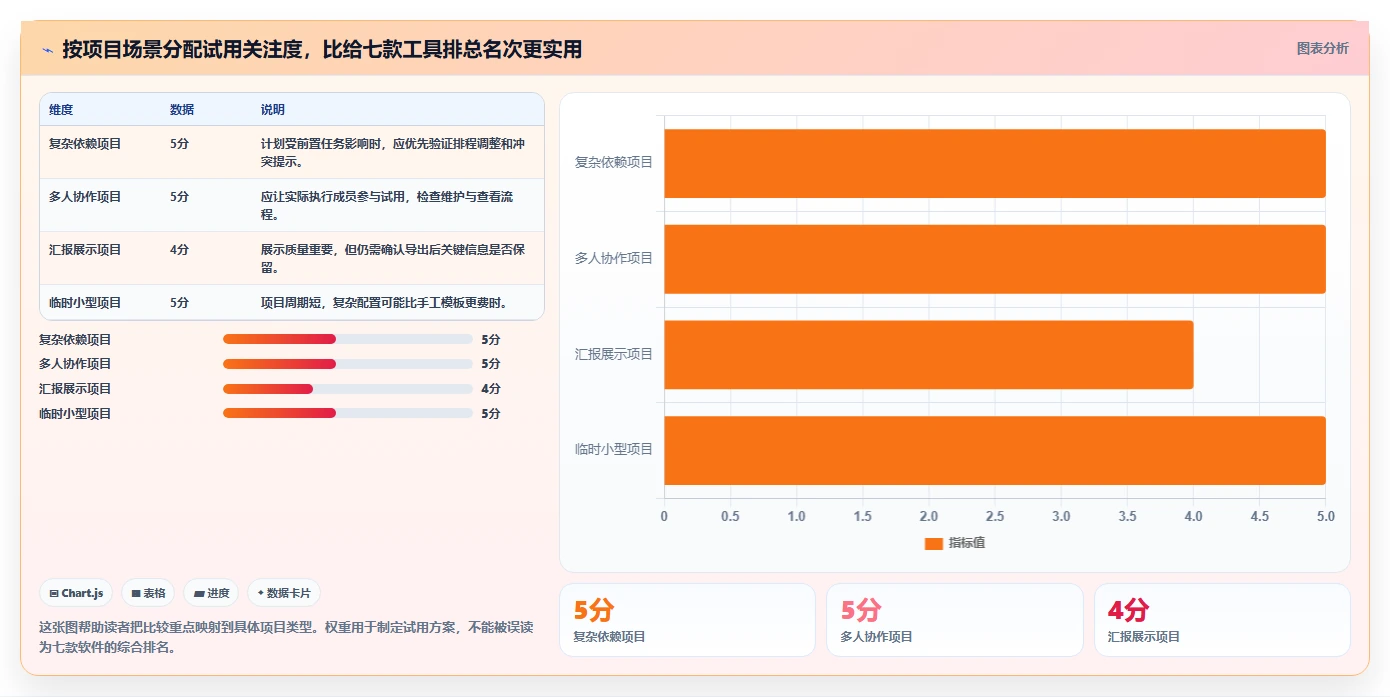The width and height of the screenshot is (1390, 697).
Task: Click the description starting 展示质量重要
Action: click(x=393, y=258)
